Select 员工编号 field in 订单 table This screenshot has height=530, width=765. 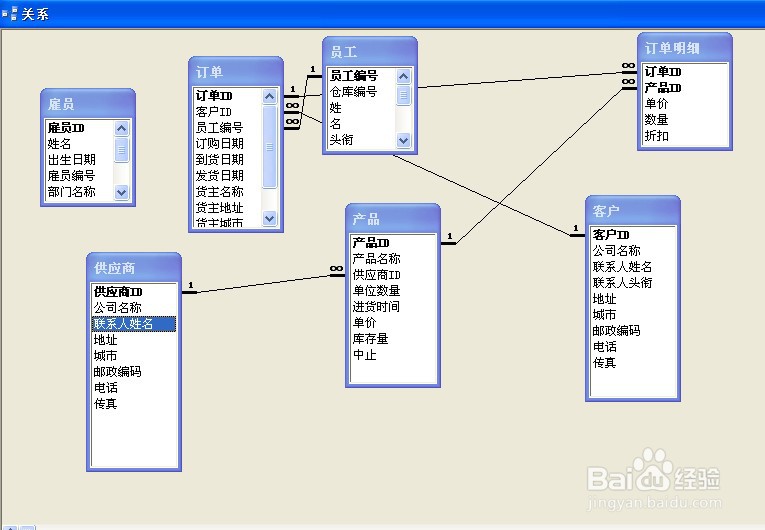click(228, 128)
